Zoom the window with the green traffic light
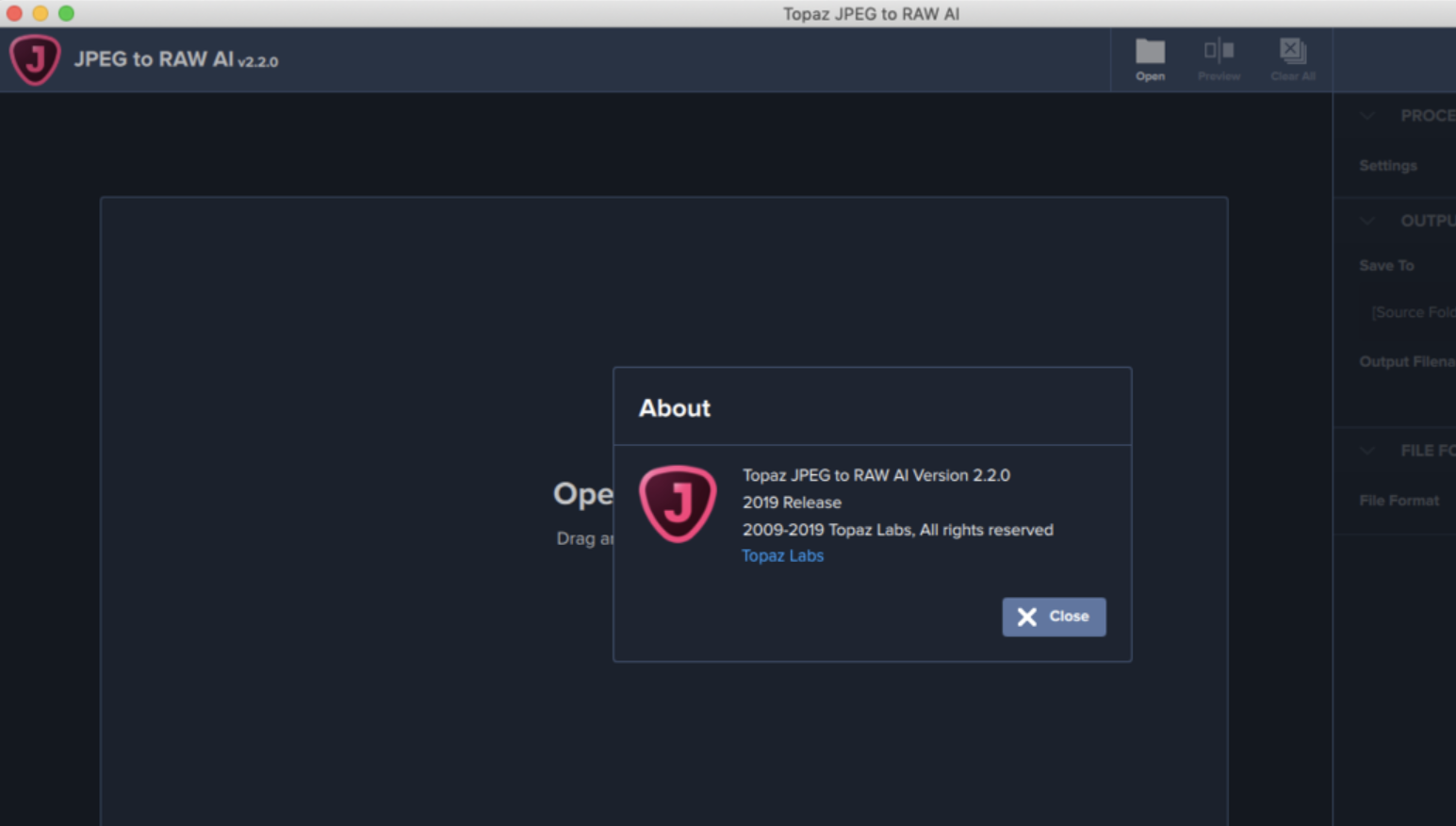 [64, 13]
